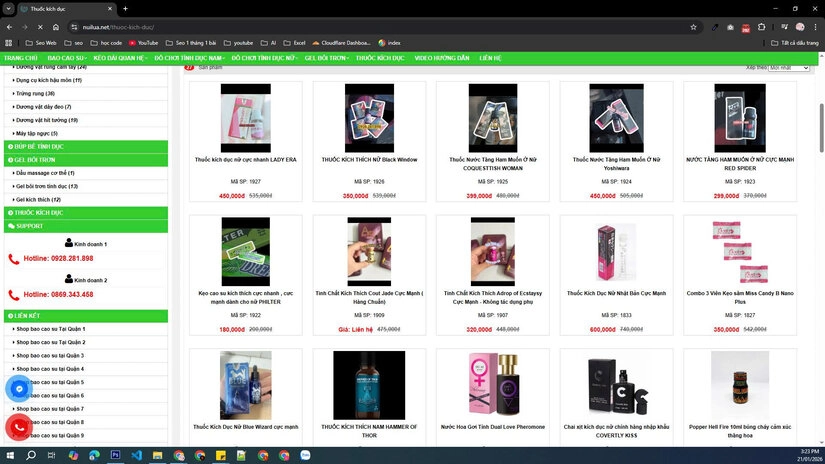This screenshot has height=464, width=825.
Task: Open 'Gel kích thích (12)' sidebar link
Action: pos(38,199)
